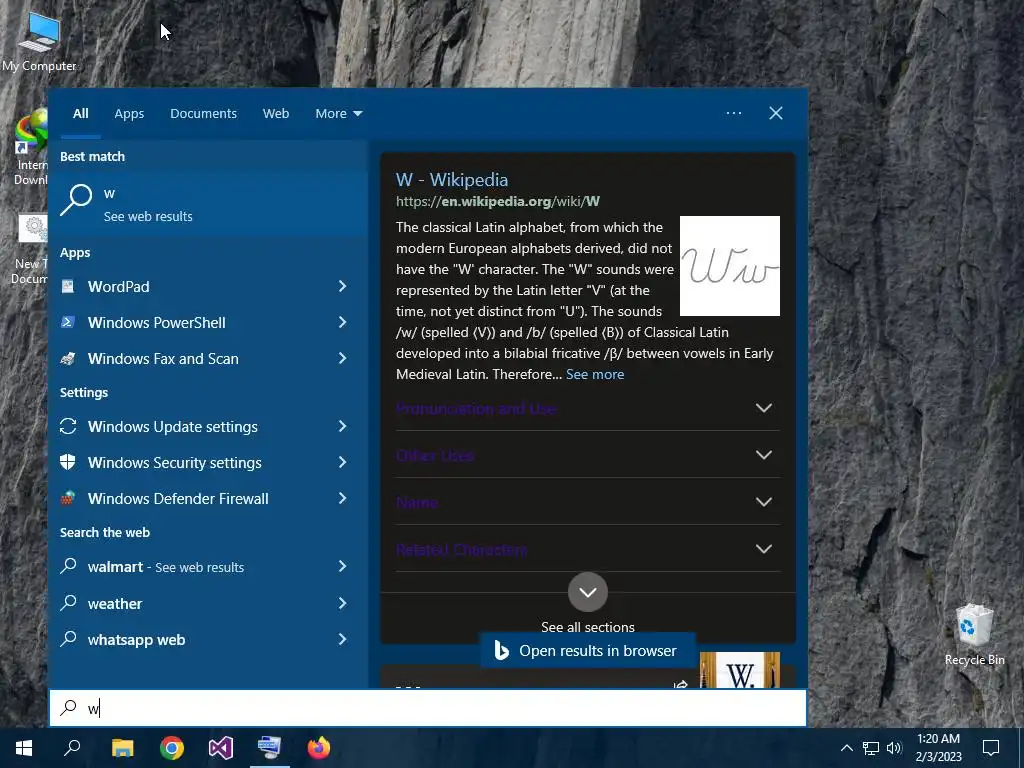
Task: Open Visual Studio from the taskbar
Action: click(221, 748)
